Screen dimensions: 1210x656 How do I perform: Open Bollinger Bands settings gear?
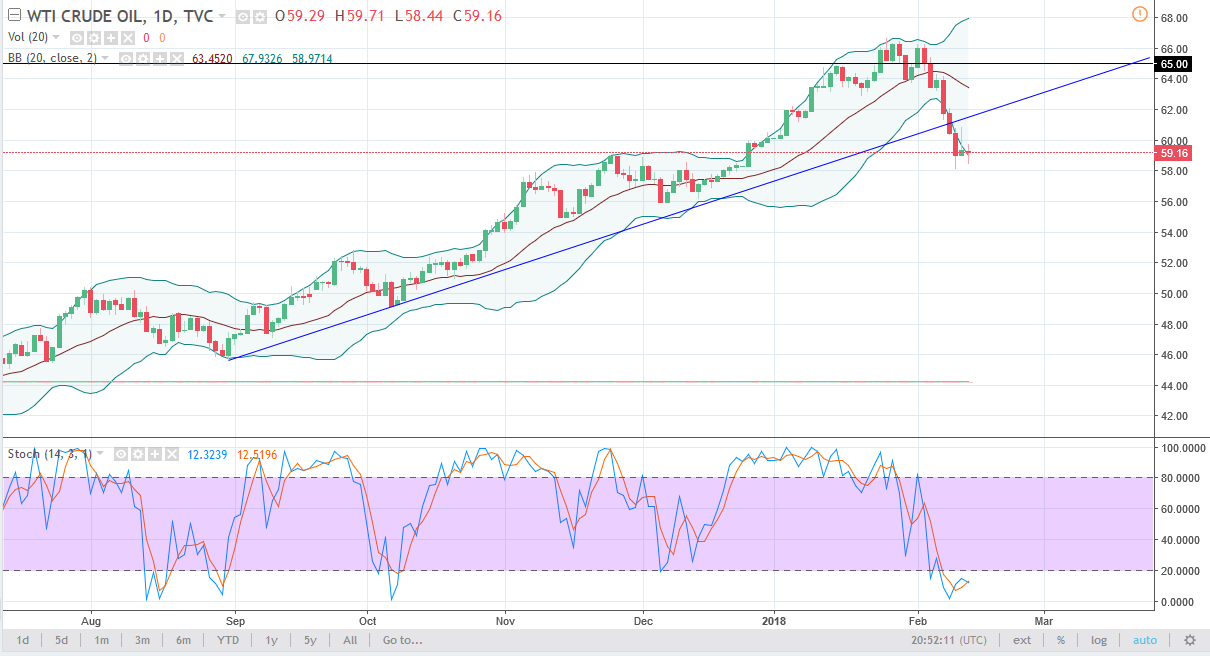click(143, 59)
